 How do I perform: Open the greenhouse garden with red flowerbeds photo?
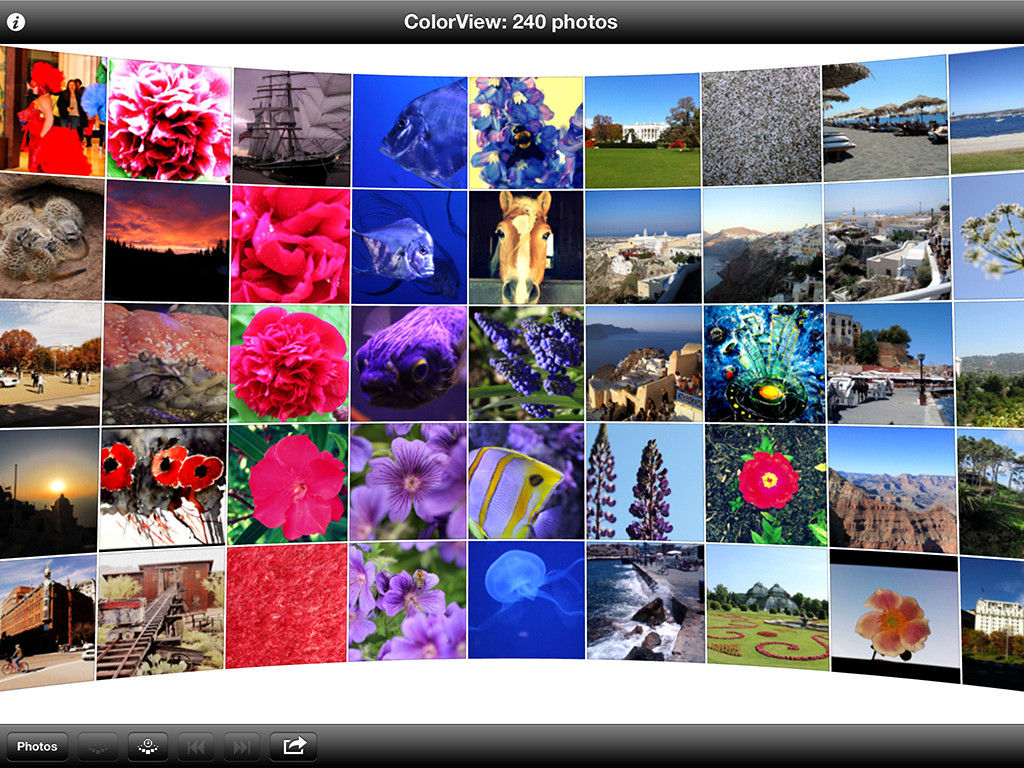[x=768, y=607]
